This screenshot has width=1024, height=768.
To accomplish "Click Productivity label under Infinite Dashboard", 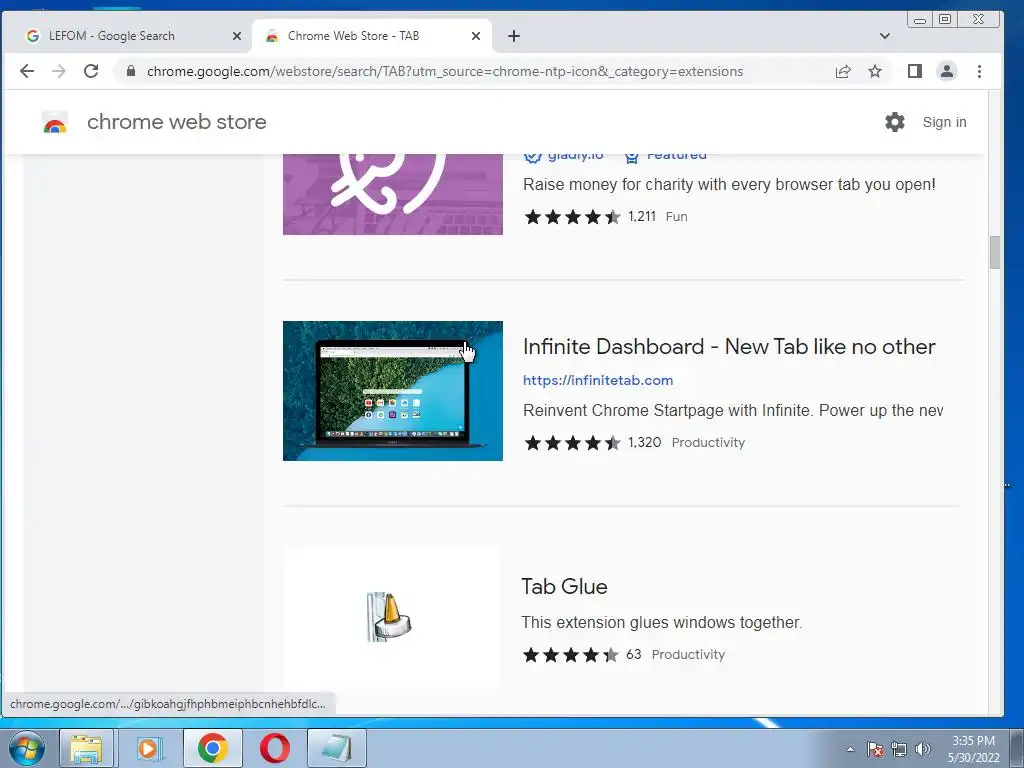I will click(x=708, y=443).
